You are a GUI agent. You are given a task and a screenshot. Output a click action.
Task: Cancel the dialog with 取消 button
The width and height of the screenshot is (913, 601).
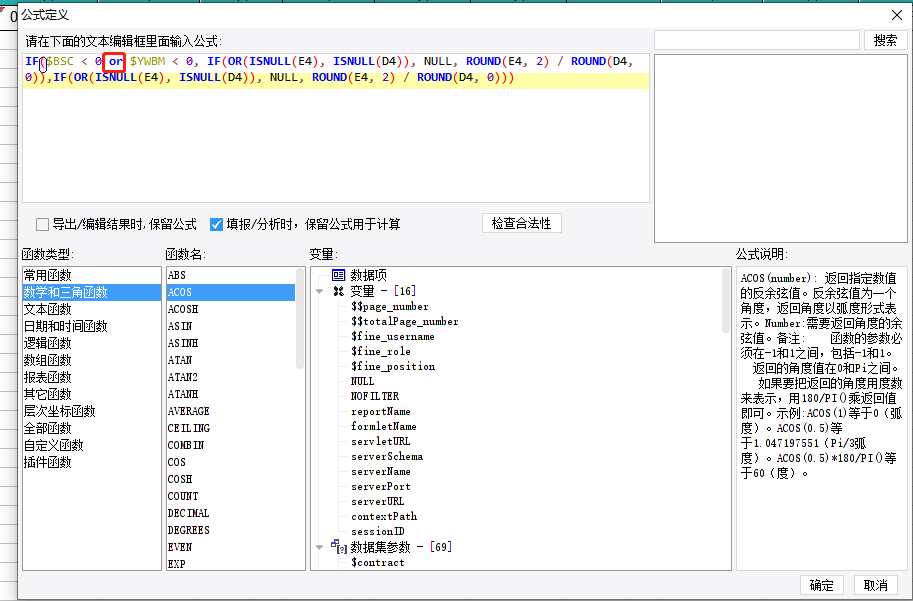875,585
